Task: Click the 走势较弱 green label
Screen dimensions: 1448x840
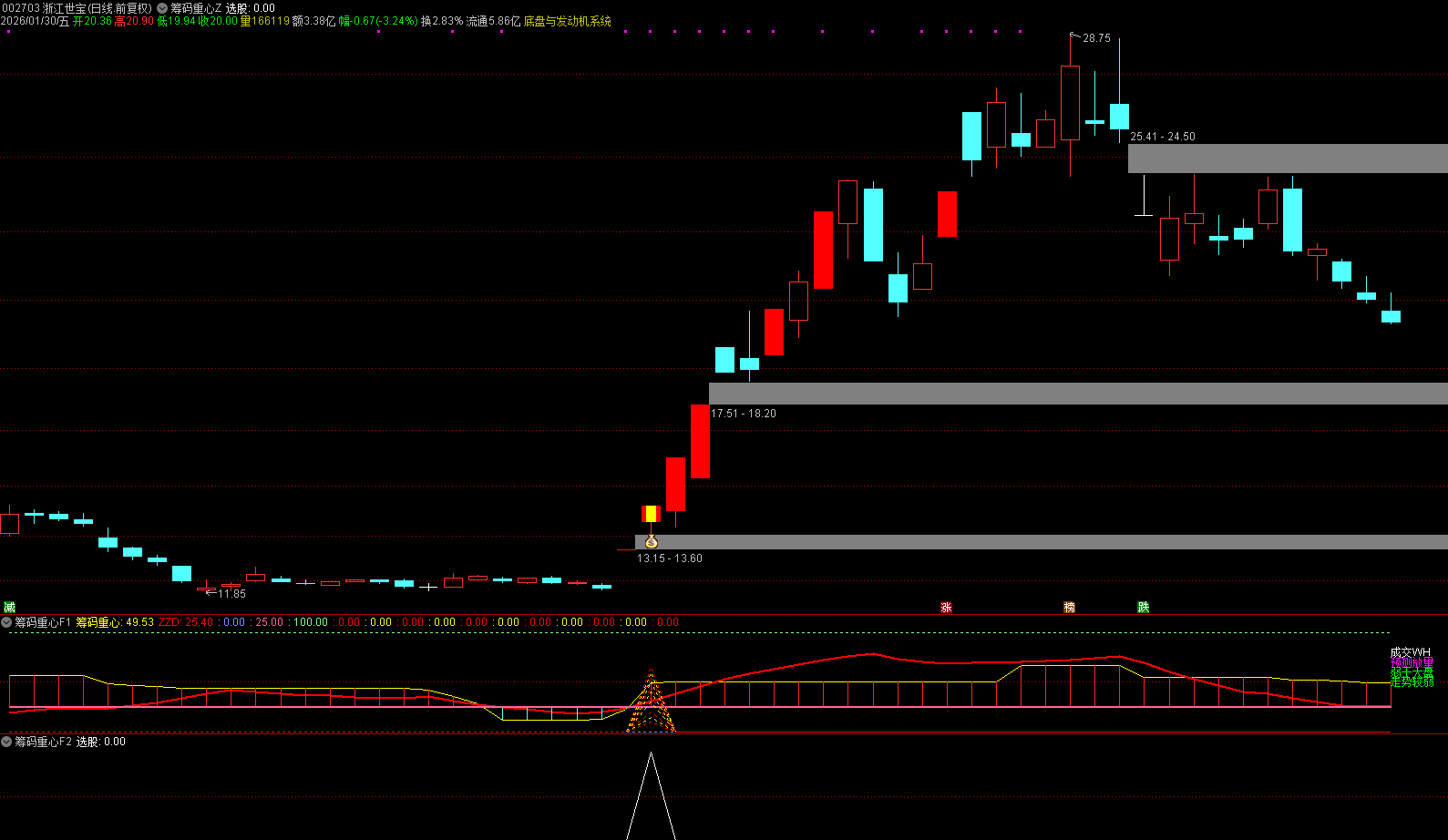Action: click(x=1412, y=681)
